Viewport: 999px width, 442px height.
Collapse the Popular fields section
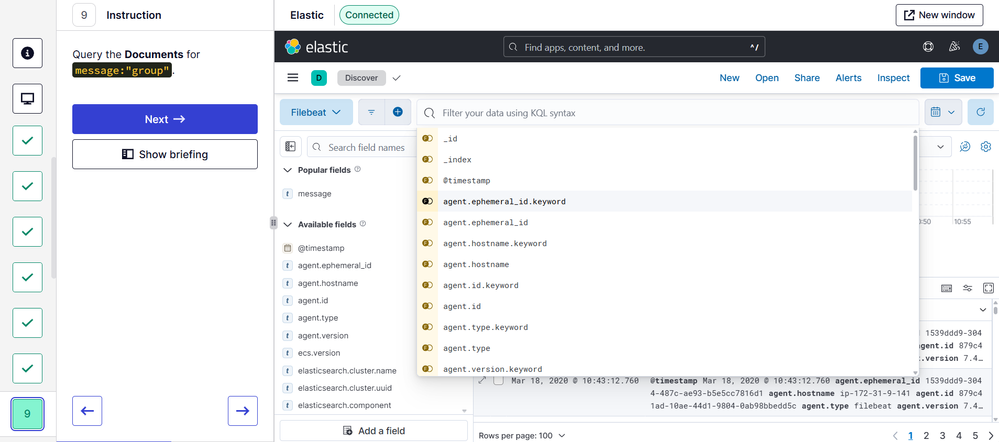click(288, 170)
